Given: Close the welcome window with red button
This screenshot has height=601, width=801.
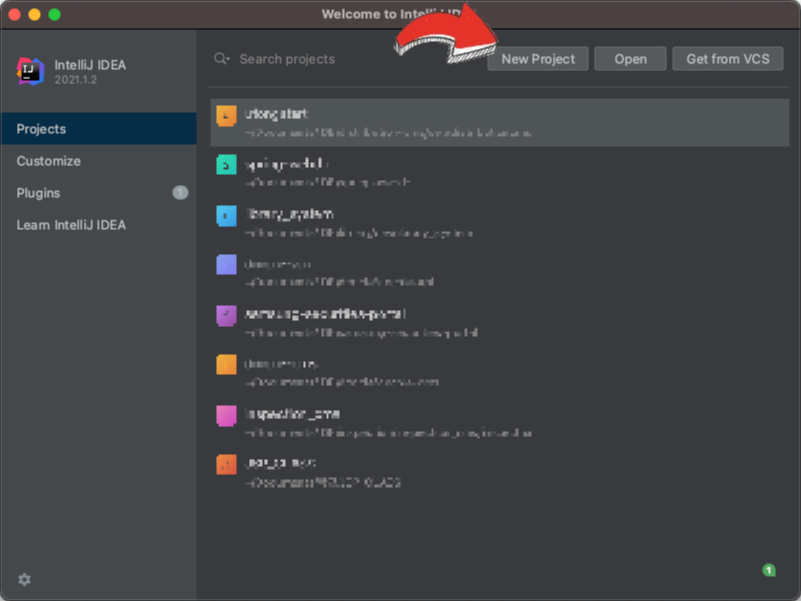Looking at the screenshot, I should point(14,14).
